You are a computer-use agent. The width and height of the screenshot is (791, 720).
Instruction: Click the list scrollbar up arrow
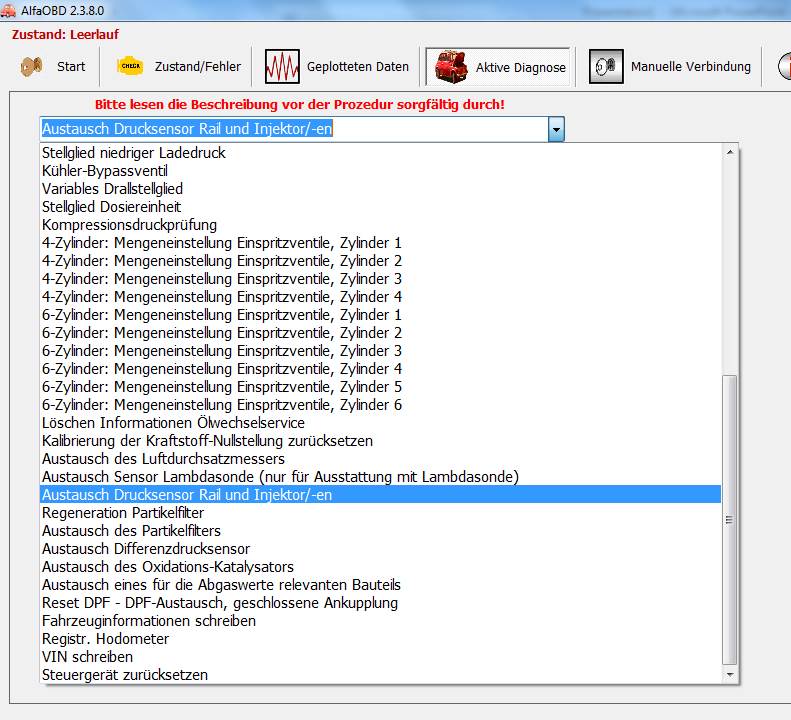coord(729,153)
